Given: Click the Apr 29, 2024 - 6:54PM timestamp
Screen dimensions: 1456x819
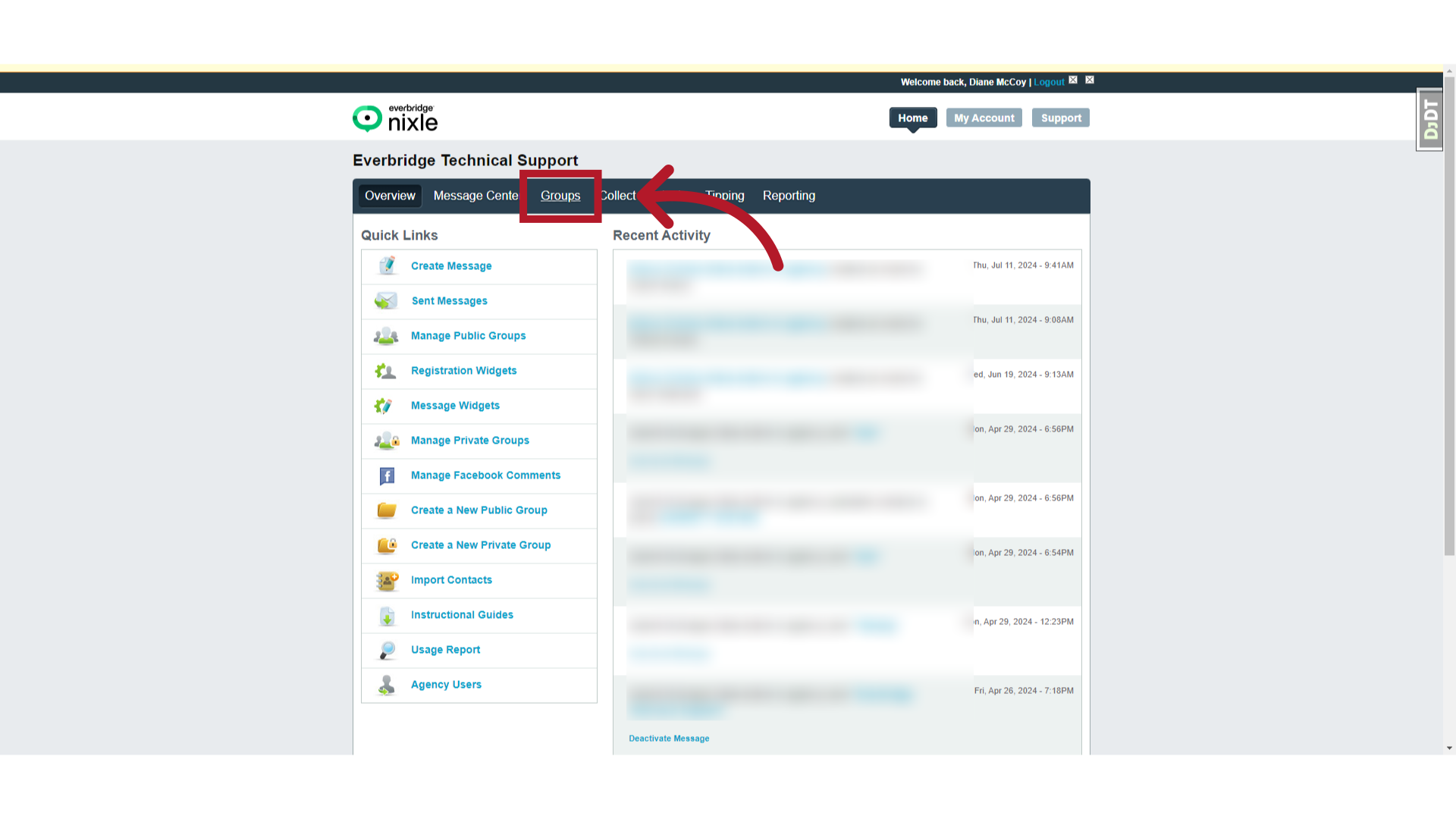Looking at the screenshot, I should point(1024,553).
